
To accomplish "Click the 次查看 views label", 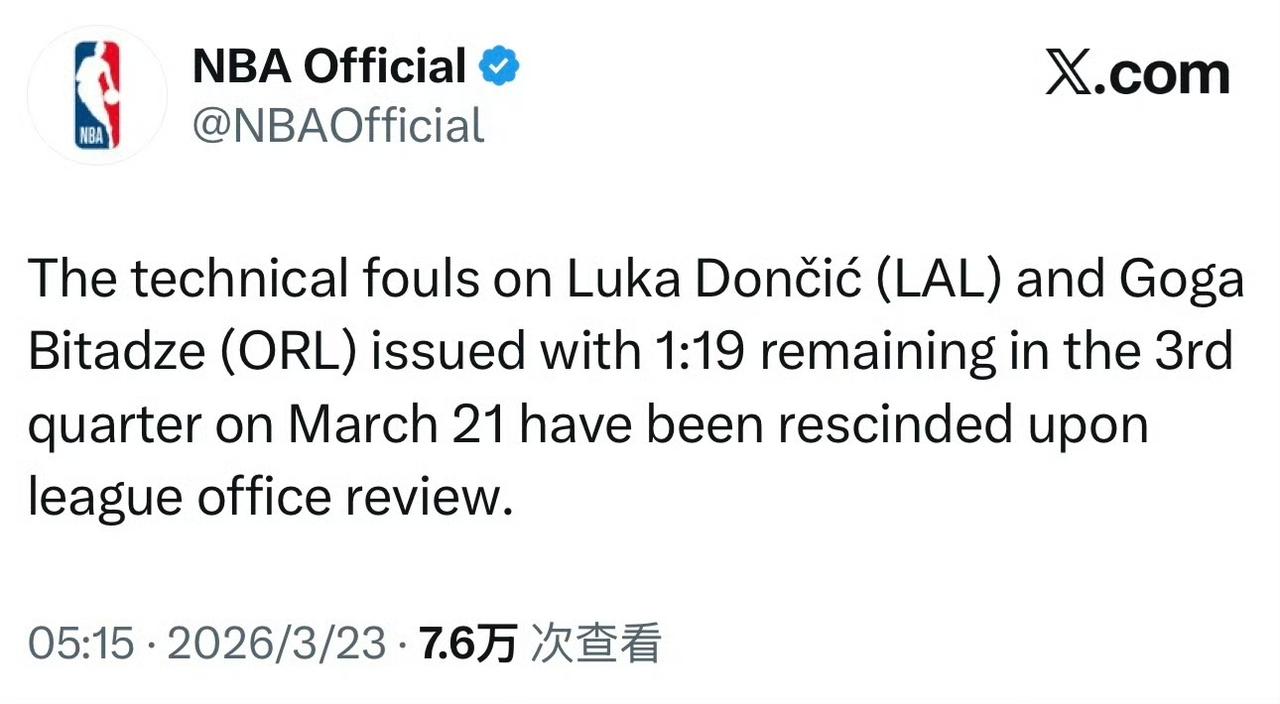I will click(595, 642).
